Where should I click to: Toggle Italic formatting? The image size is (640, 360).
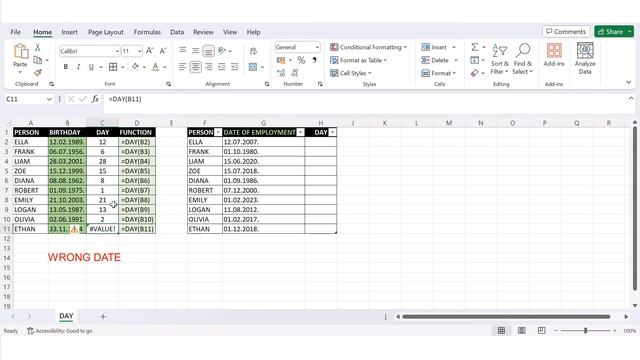click(78, 67)
